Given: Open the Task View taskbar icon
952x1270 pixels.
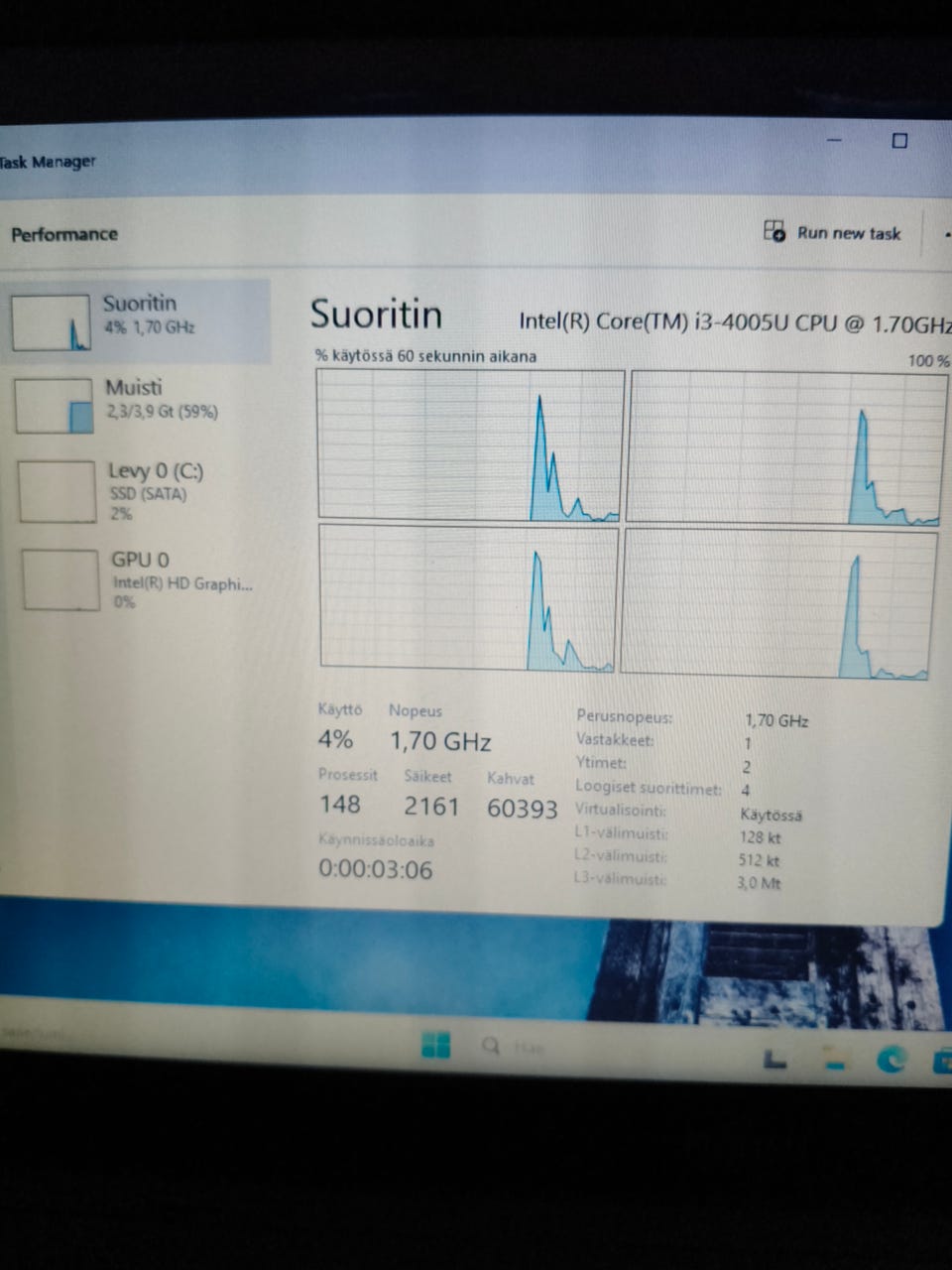Looking at the screenshot, I should (x=774, y=1059).
